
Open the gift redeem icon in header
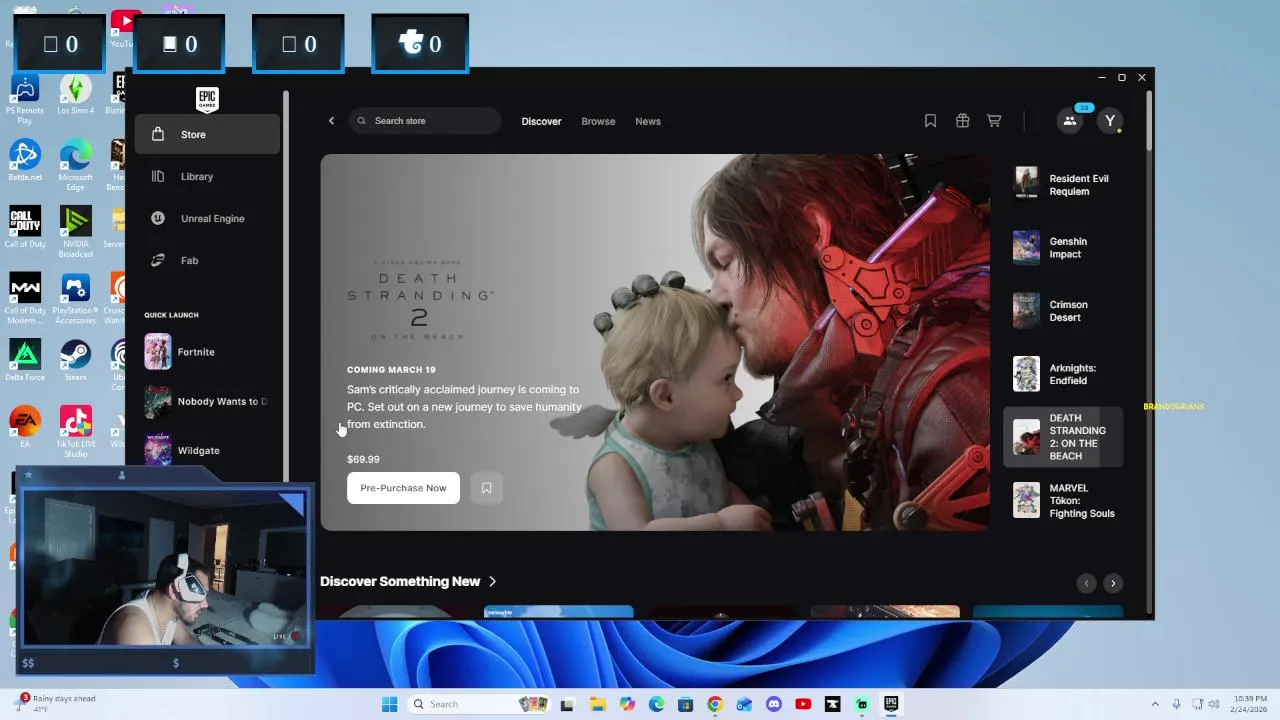[962, 121]
